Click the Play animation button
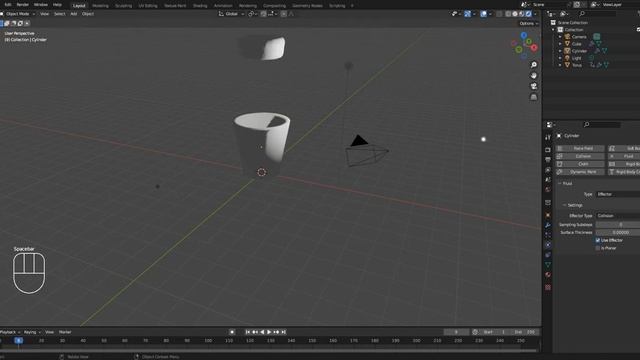The width and height of the screenshot is (640, 360). click(269, 332)
